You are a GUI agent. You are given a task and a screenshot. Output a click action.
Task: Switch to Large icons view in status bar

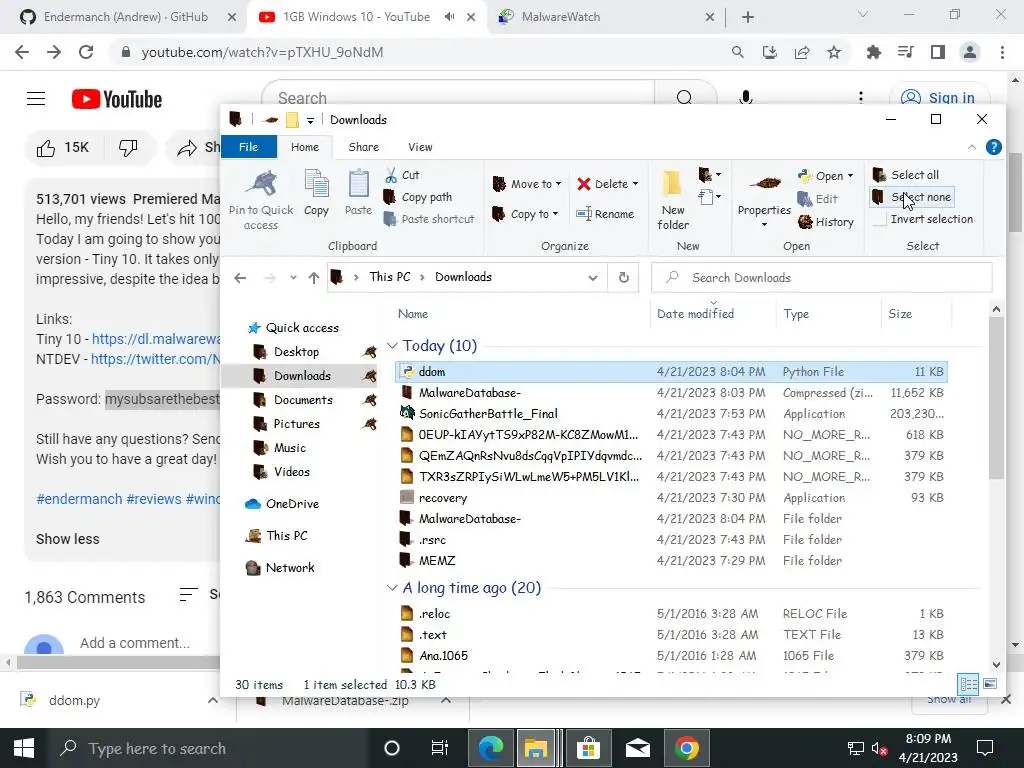(990, 684)
